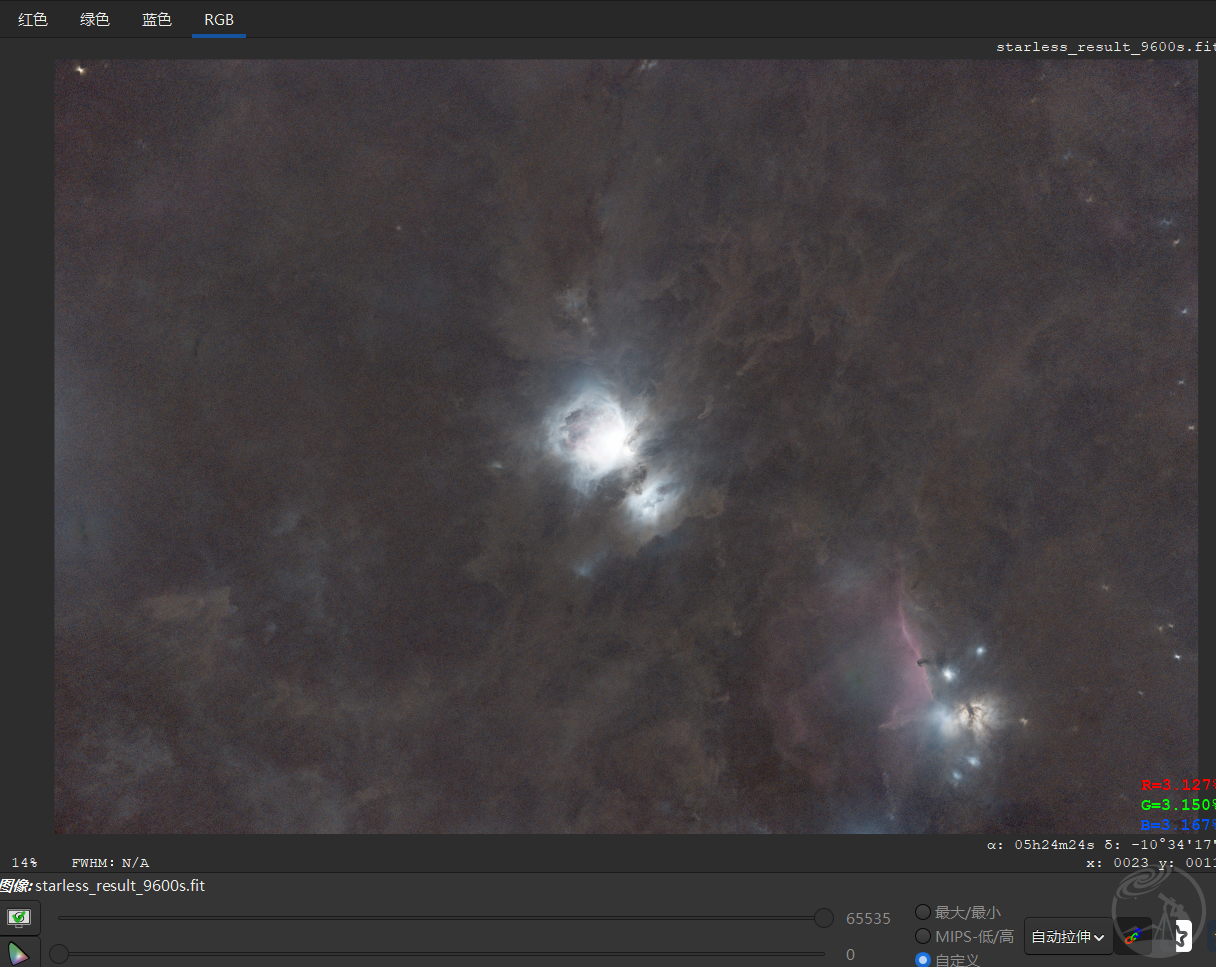
Task: Click the FWHM readout in status bar
Action: pyautogui.click(x=110, y=862)
